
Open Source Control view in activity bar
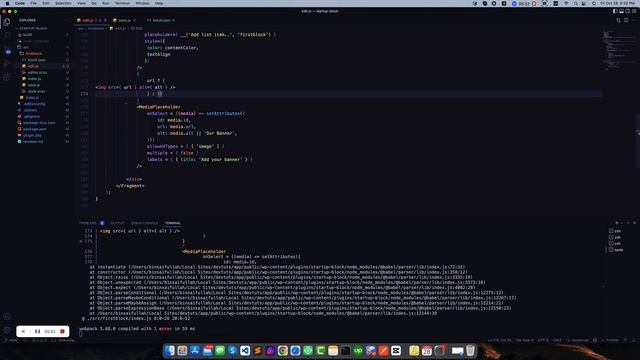click(x=8, y=51)
